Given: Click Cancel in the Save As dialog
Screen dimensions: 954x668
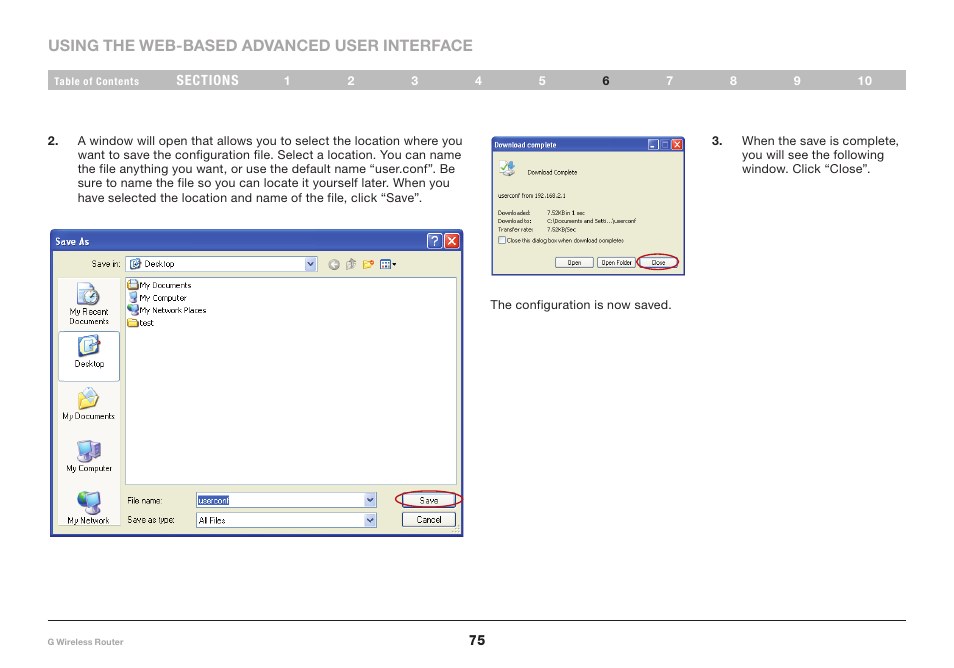Looking at the screenshot, I should pos(428,520).
